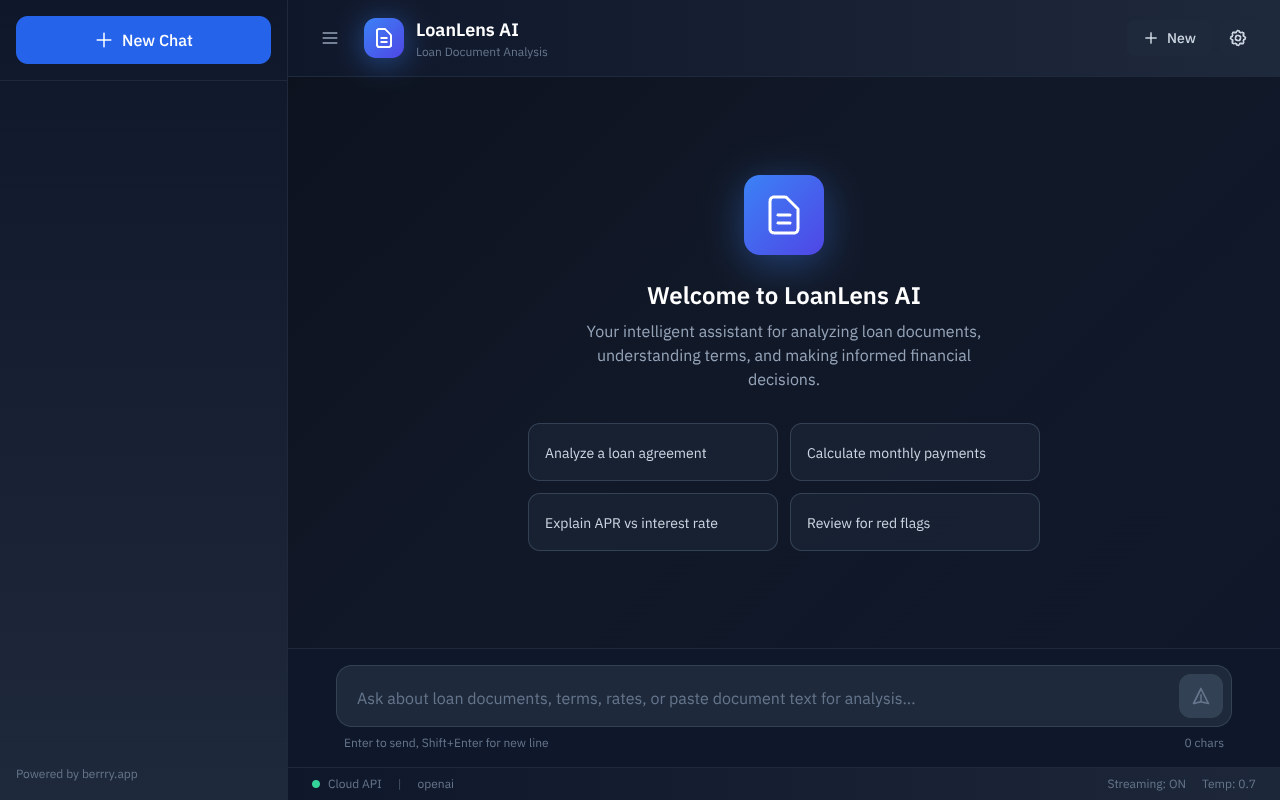The width and height of the screenshot is (1280, 800).
Task: Click the New button in the header
Action: tap(1168, 37)
